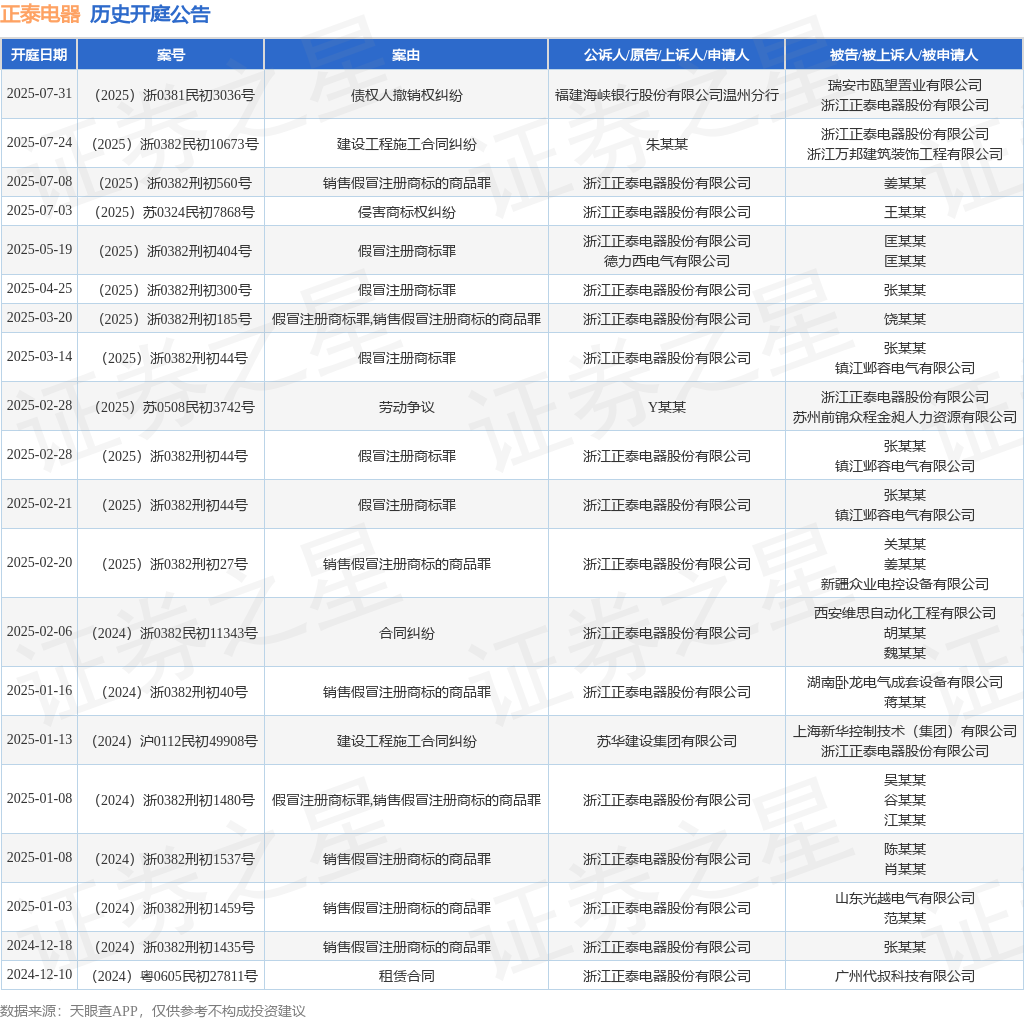Select date cell 2025-07-24
Image resolution: width=1024 pixels, height=1020 pixels.
click(39, 143)
